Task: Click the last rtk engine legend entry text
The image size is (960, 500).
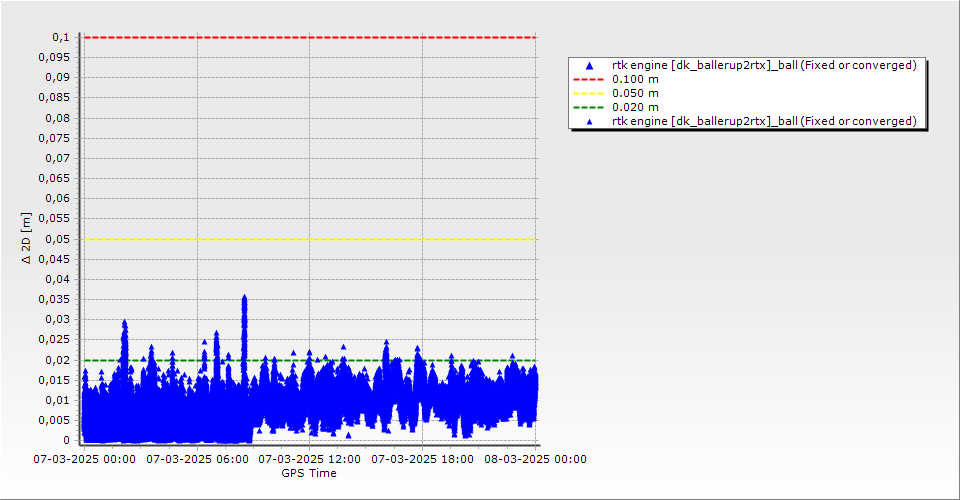Action: 764,121
